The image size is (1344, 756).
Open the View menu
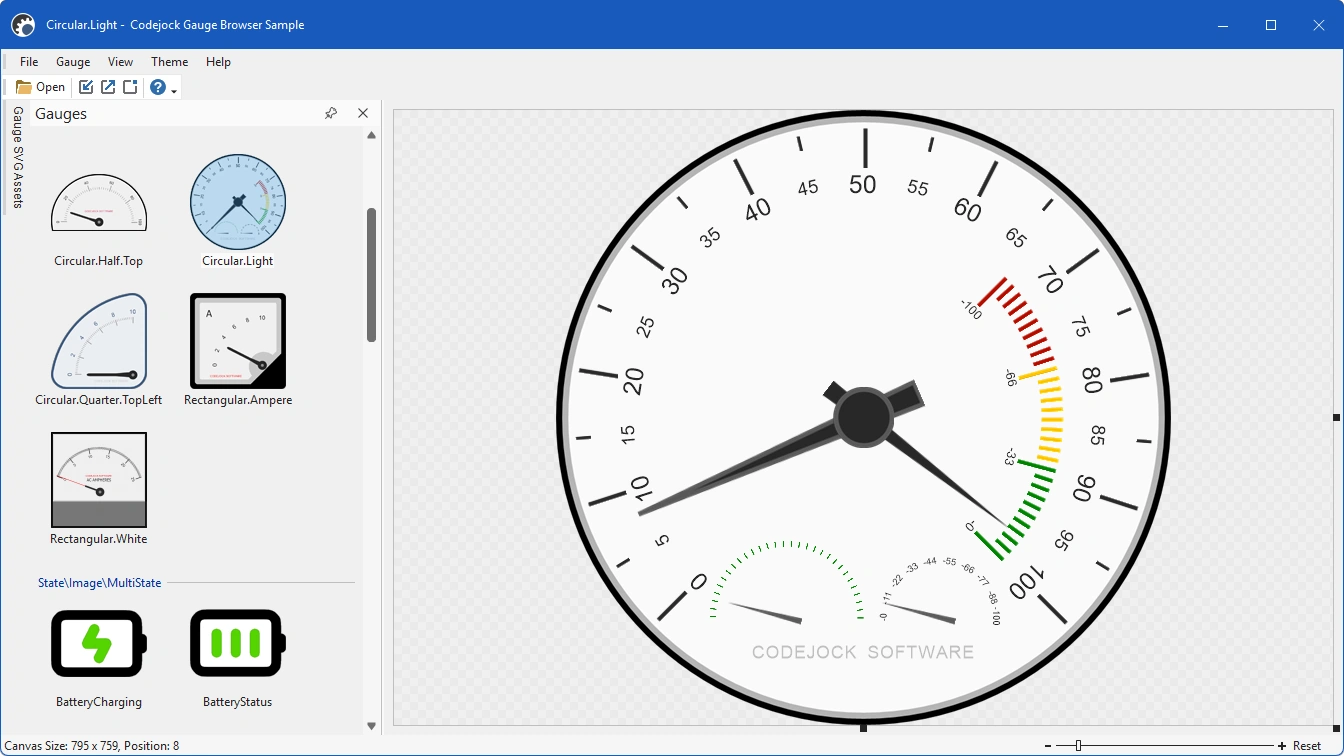pos(120,62)
